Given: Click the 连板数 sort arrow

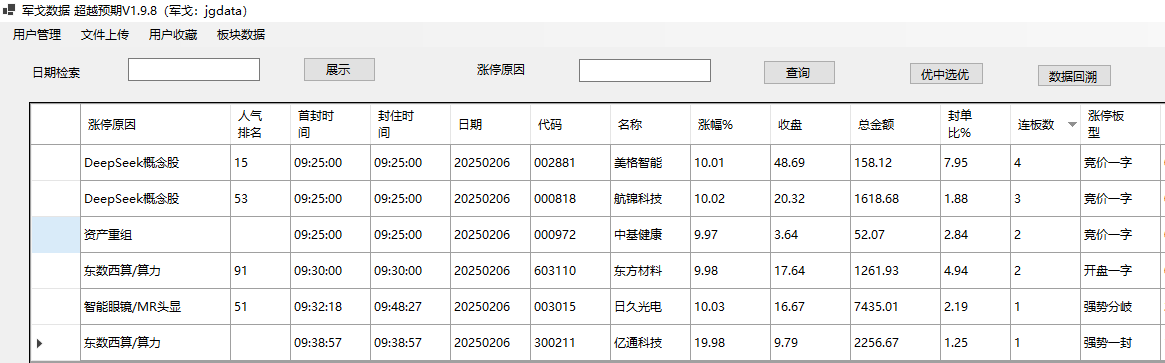Looking at the screenshot, I should pyautogui.click(x=1071, y=125).
